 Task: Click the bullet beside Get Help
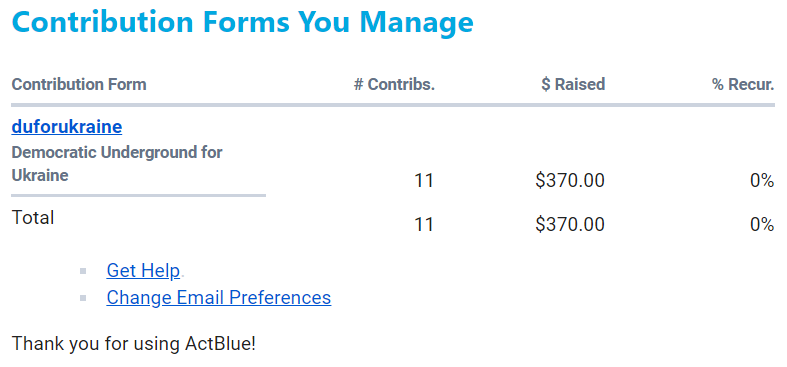[x=83, y=272]
